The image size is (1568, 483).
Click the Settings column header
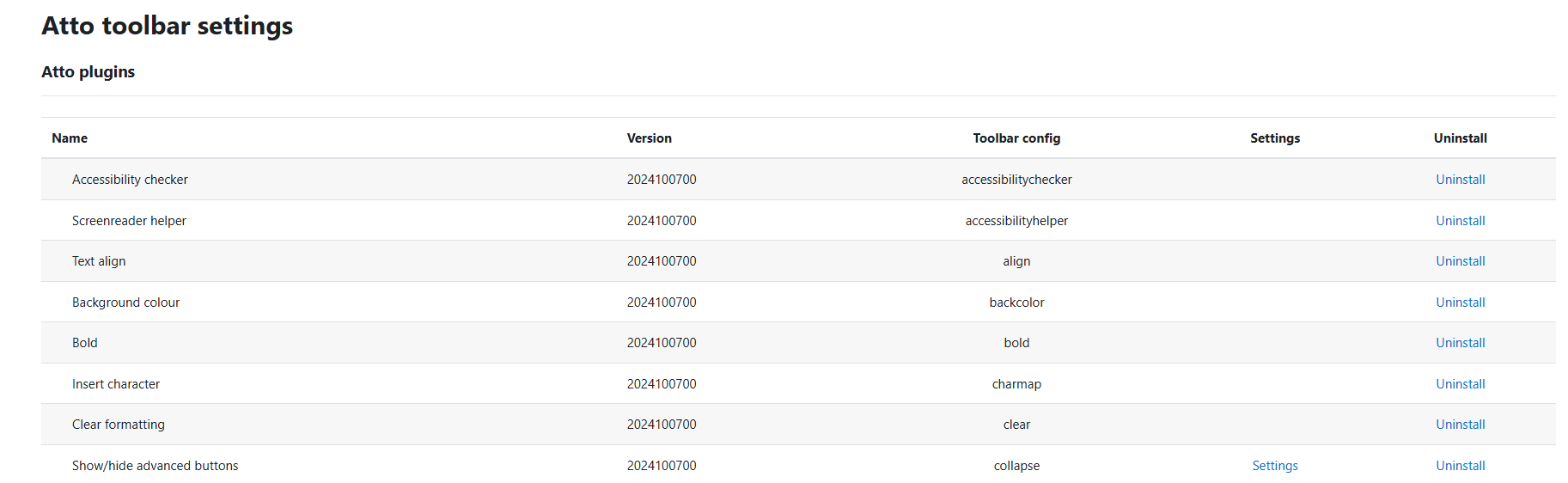tap(1274, 138)
